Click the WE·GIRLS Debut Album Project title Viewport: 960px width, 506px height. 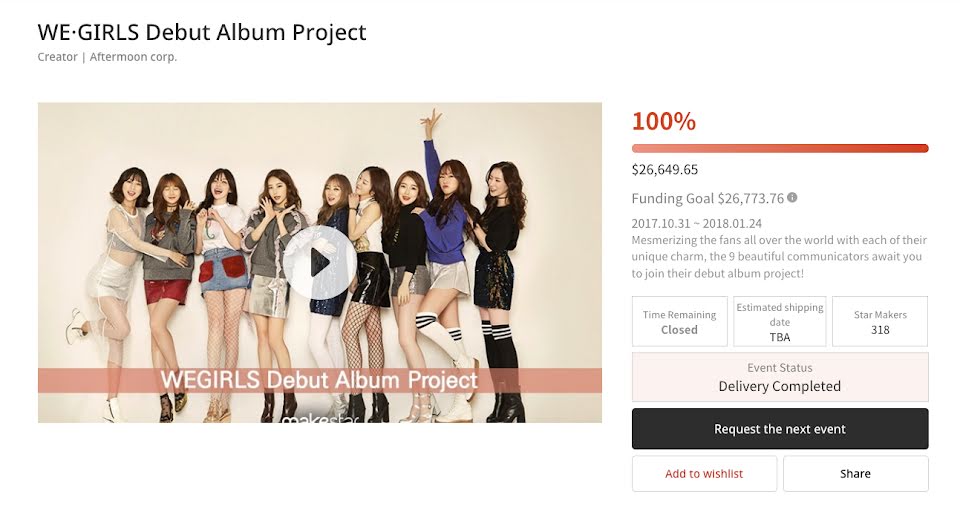click(x=202, y=32)
